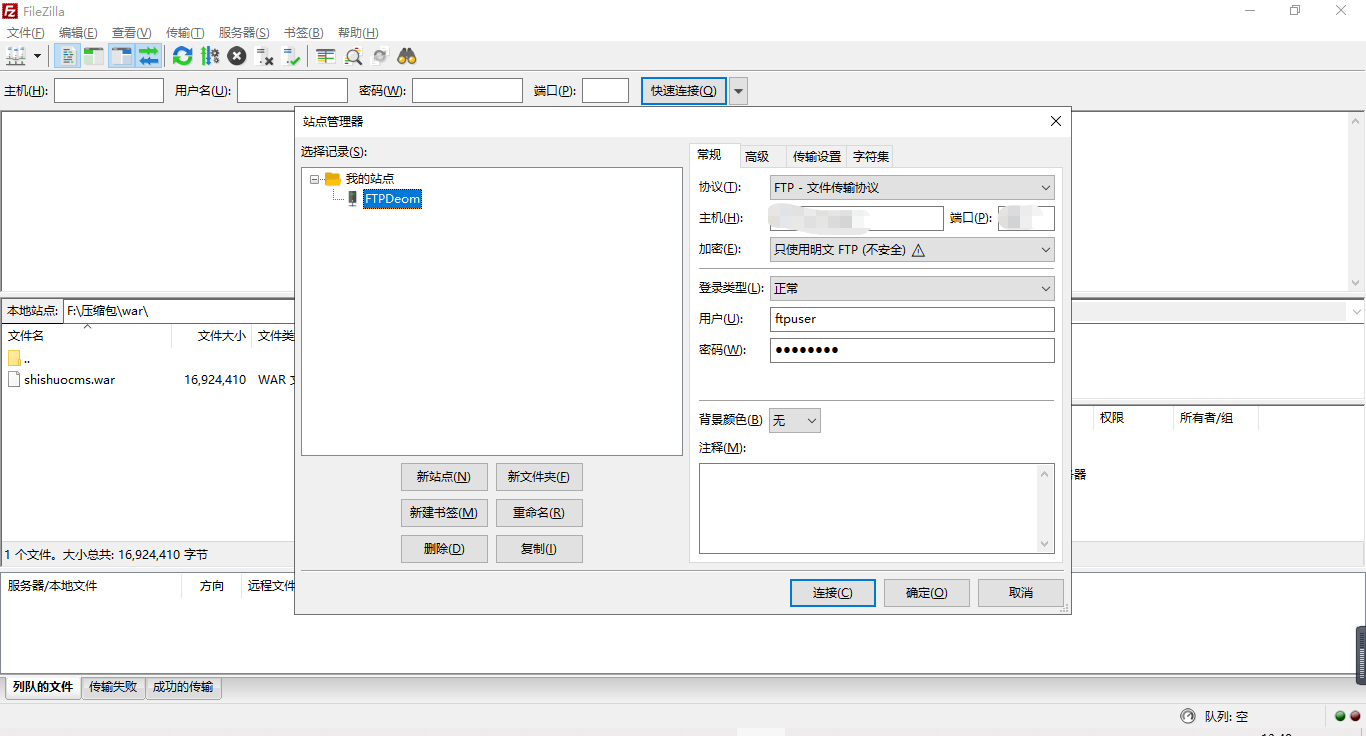Switch to the 字符集 tab
This screenshot has width=1366, height=736.
[x=871, y=156]
